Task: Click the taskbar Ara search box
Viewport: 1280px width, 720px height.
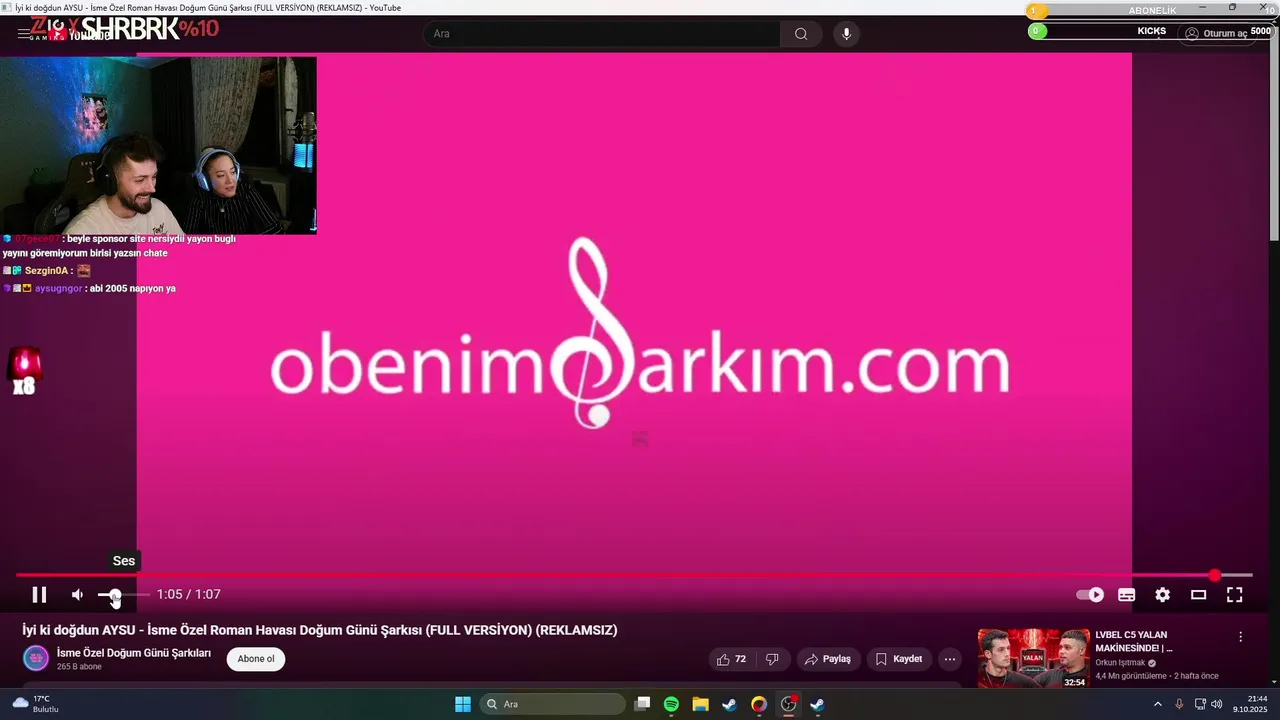Action: [551, 704]
